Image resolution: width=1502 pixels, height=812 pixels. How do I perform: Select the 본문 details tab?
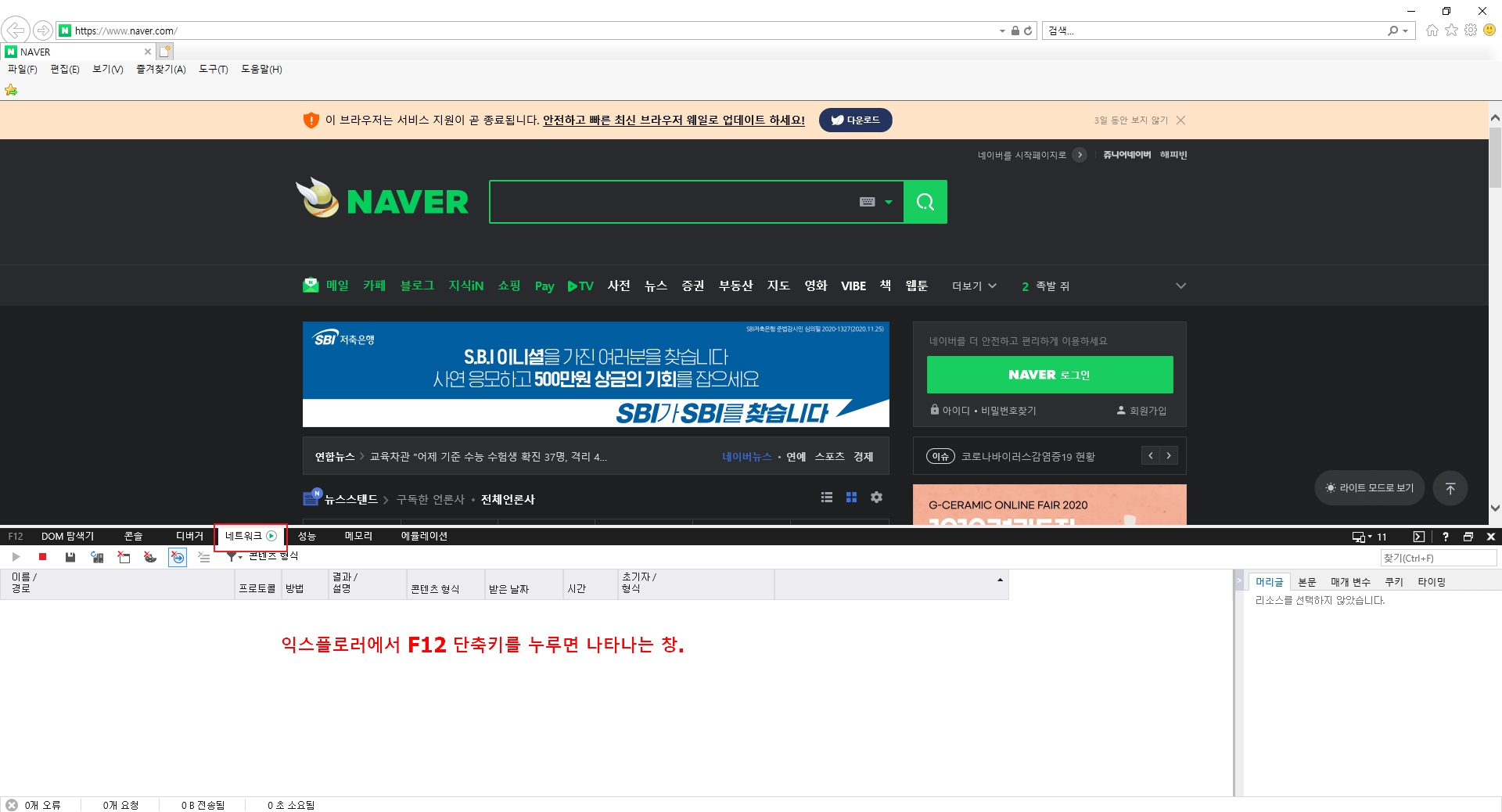1307,582
